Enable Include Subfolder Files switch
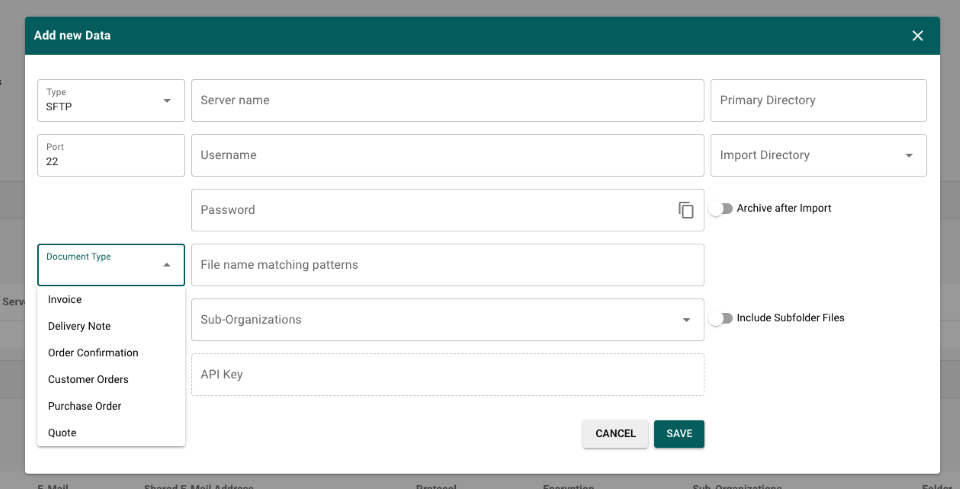 click(720, 318)
